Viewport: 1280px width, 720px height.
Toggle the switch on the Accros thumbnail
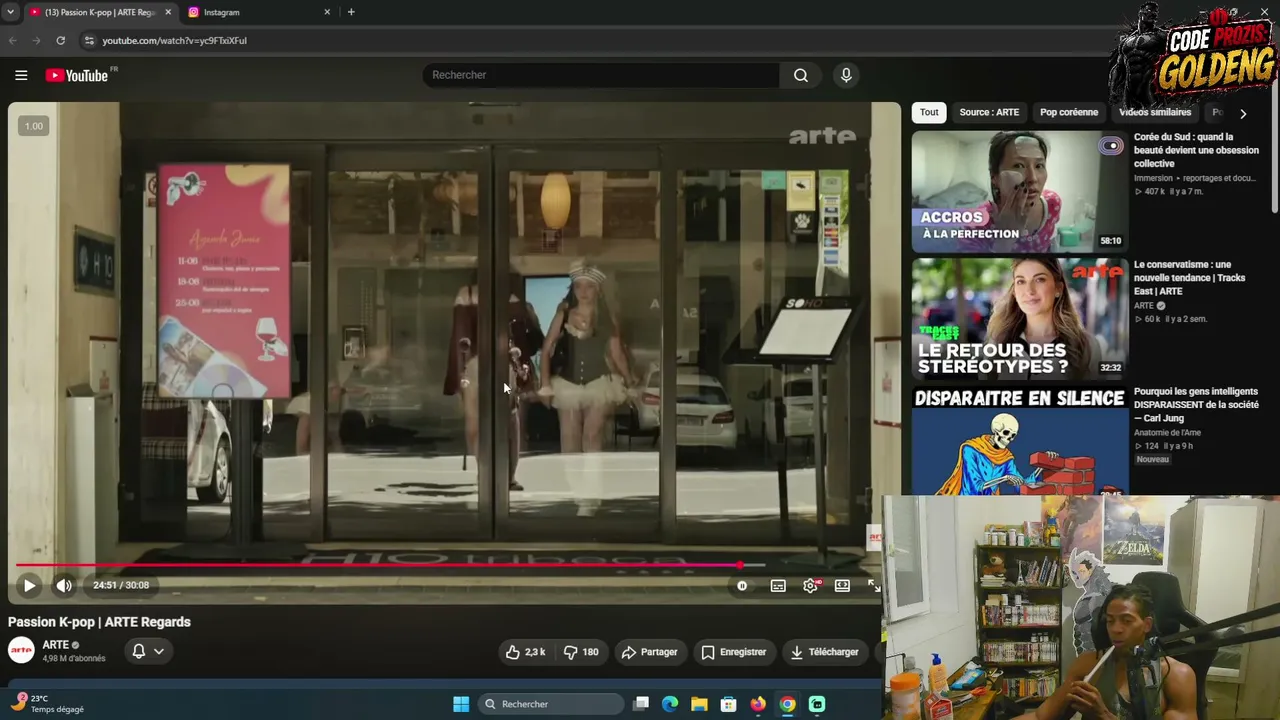1111,146
